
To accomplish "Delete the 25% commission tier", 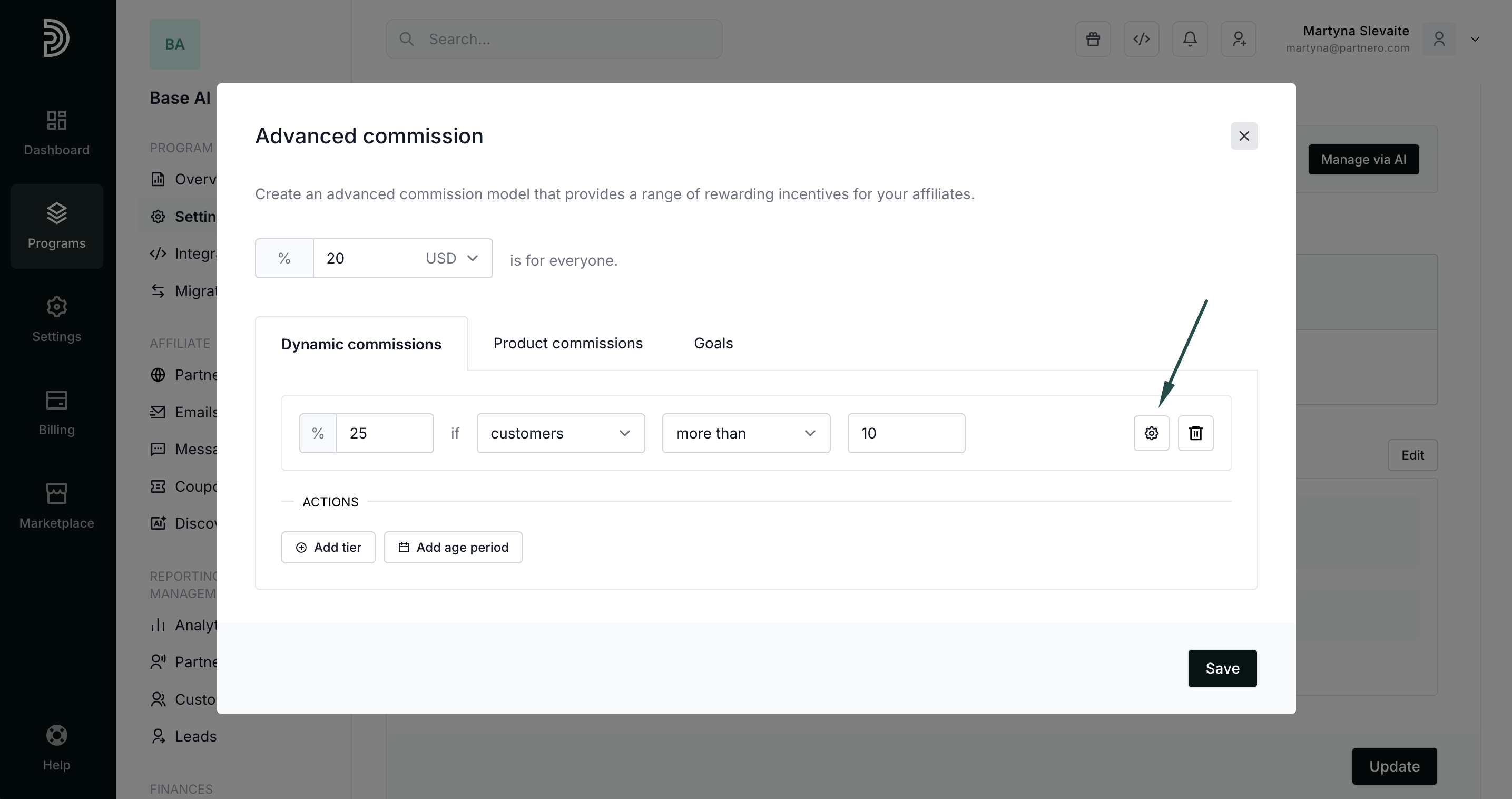I will click(x=1195, y=433).
